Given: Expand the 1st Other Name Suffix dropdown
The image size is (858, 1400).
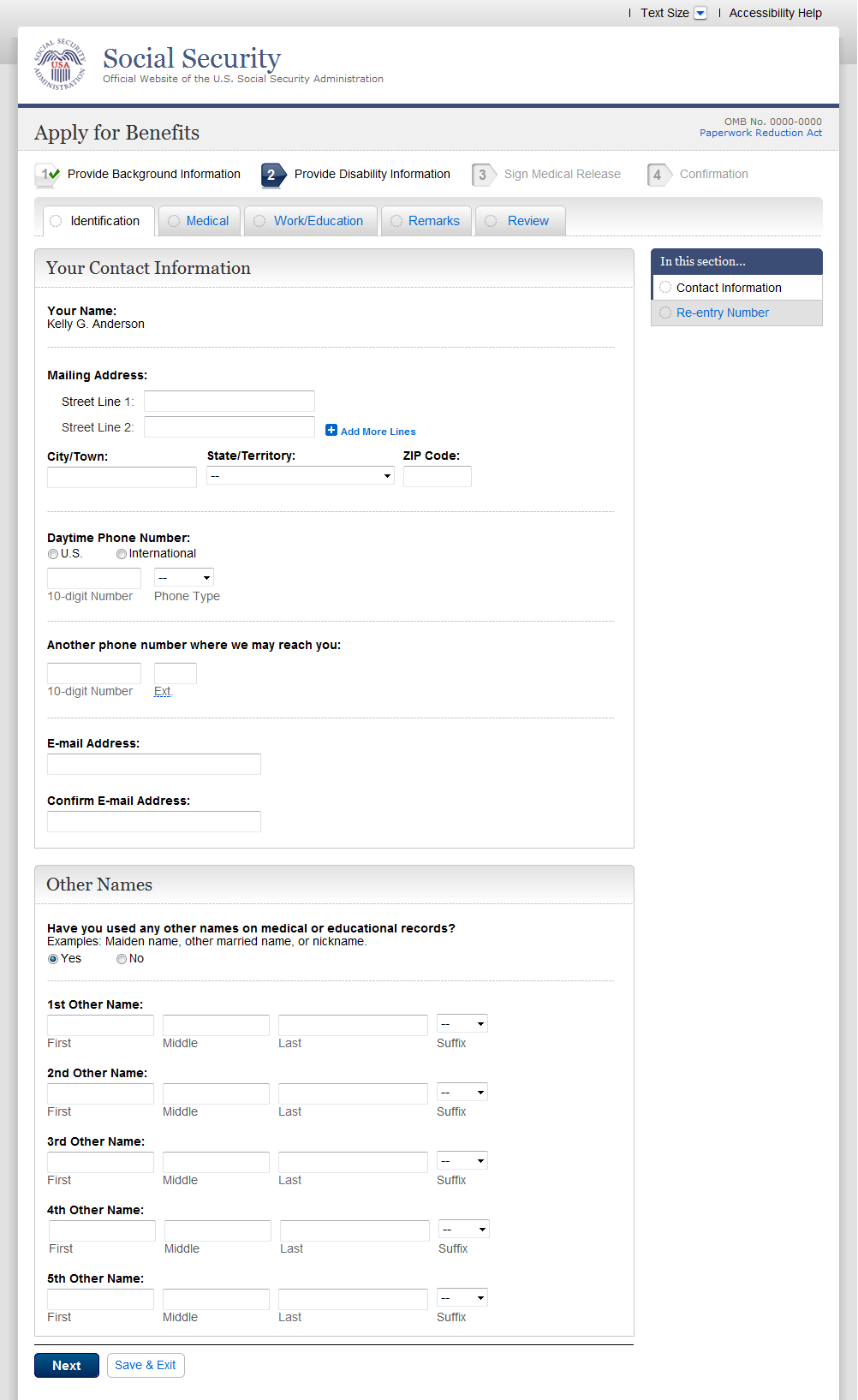Looking at the screenshot, I should coord(462,1023).
